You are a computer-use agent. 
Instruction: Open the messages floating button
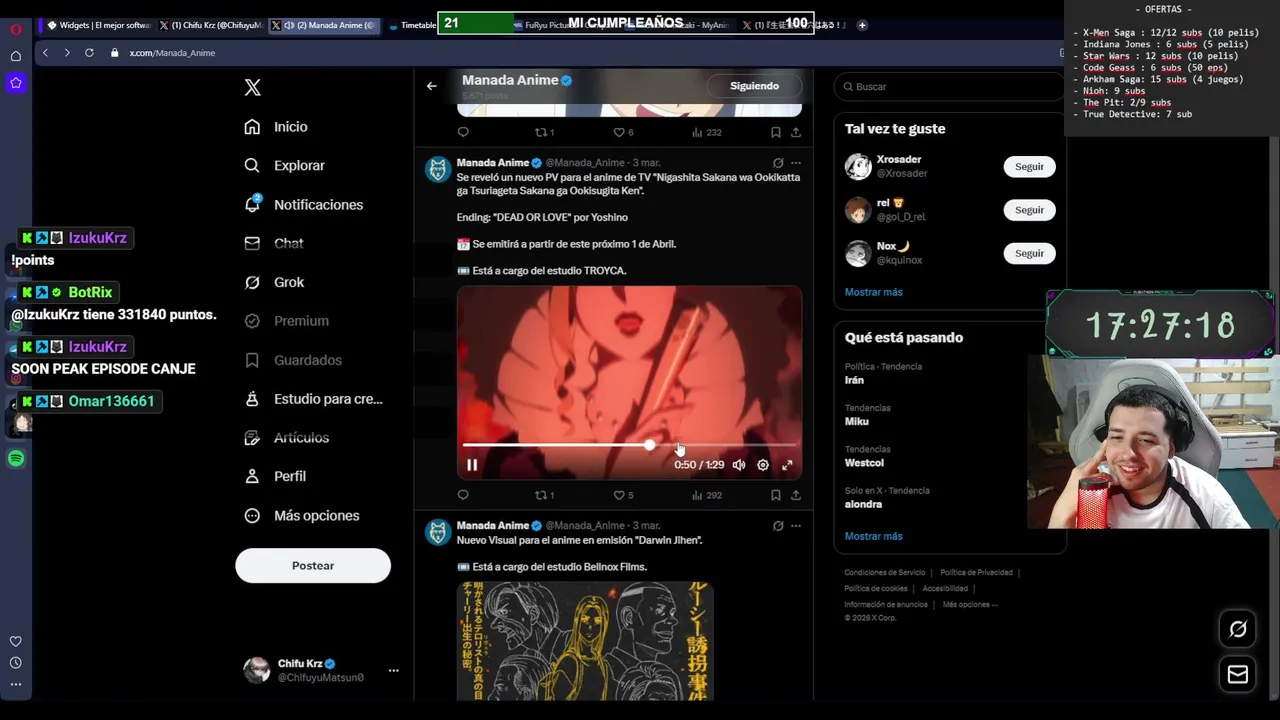point(1238,675)
